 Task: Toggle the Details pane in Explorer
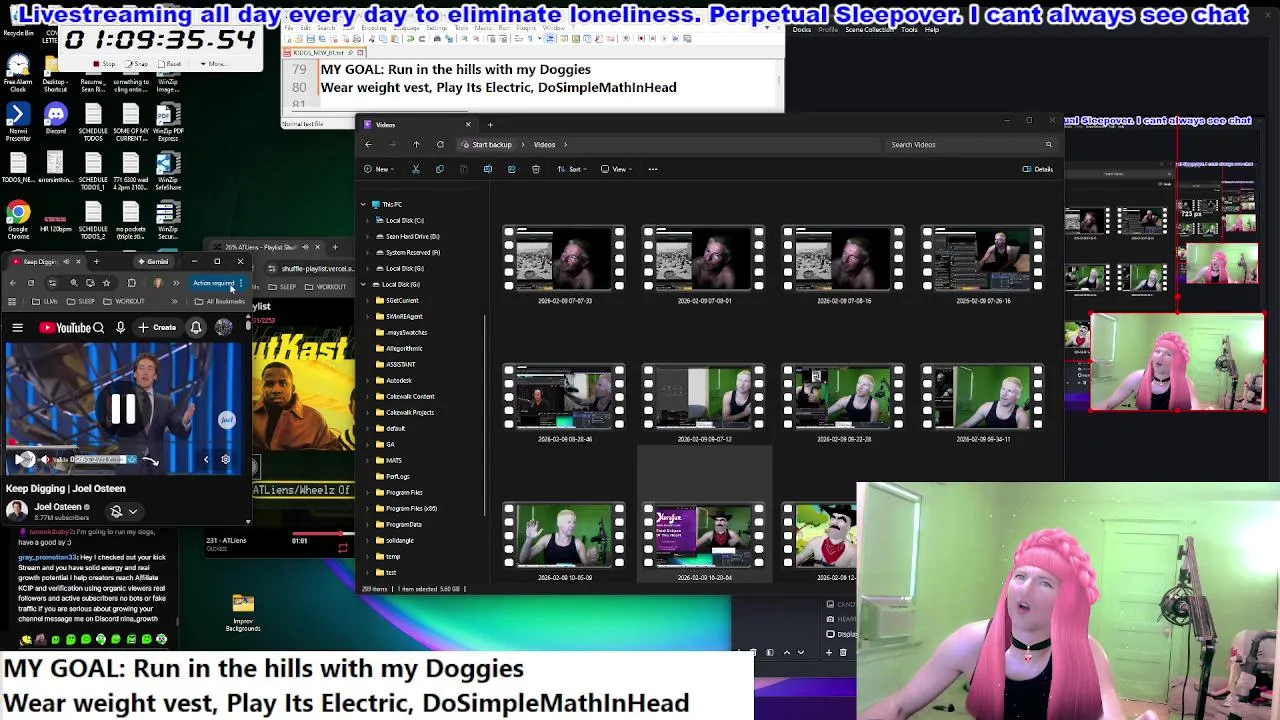[x=1038, y=169]
